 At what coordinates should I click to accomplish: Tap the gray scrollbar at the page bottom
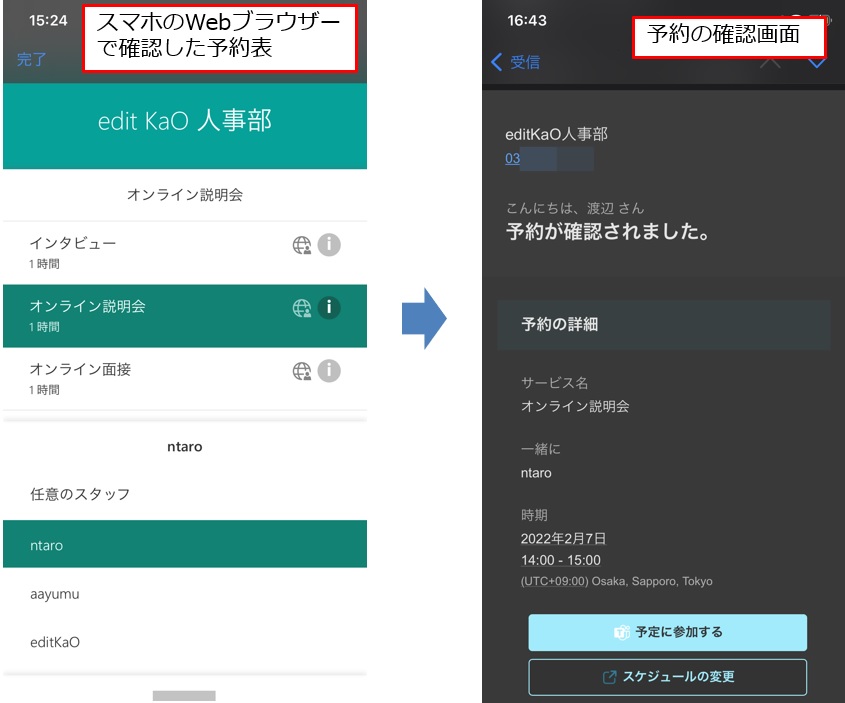(185, 696)
